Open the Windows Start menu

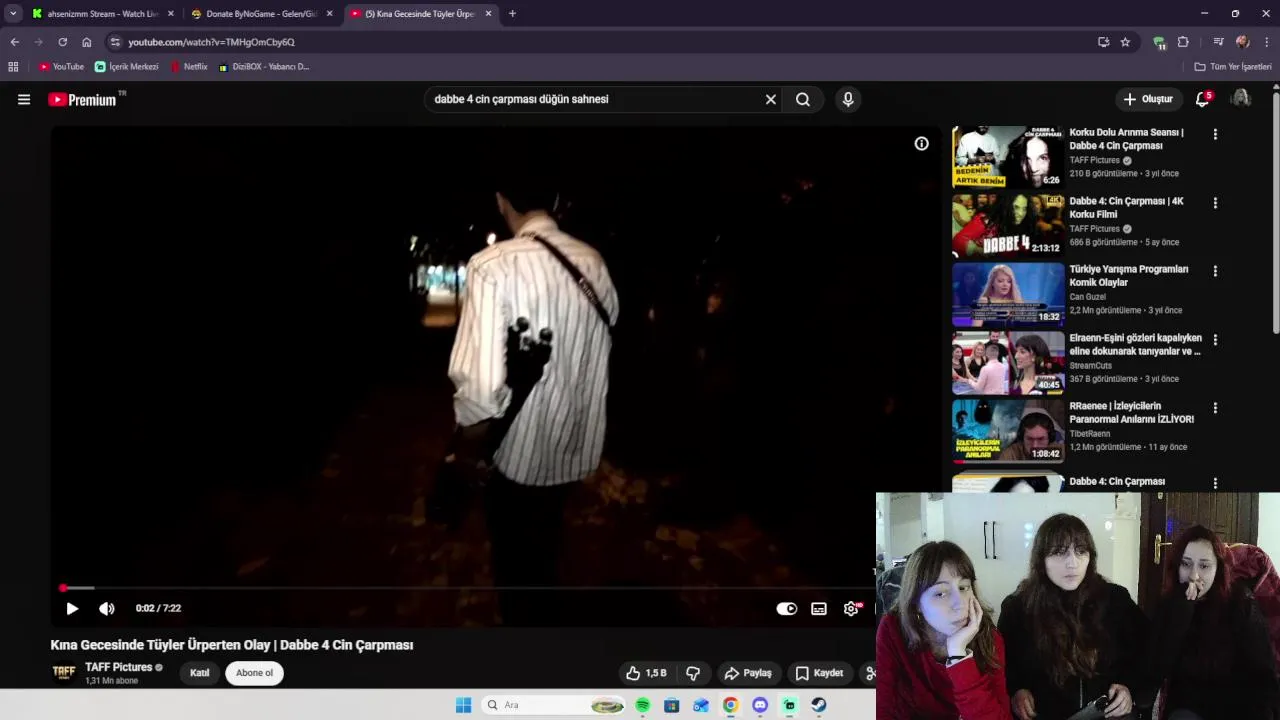tap(463, 705)
